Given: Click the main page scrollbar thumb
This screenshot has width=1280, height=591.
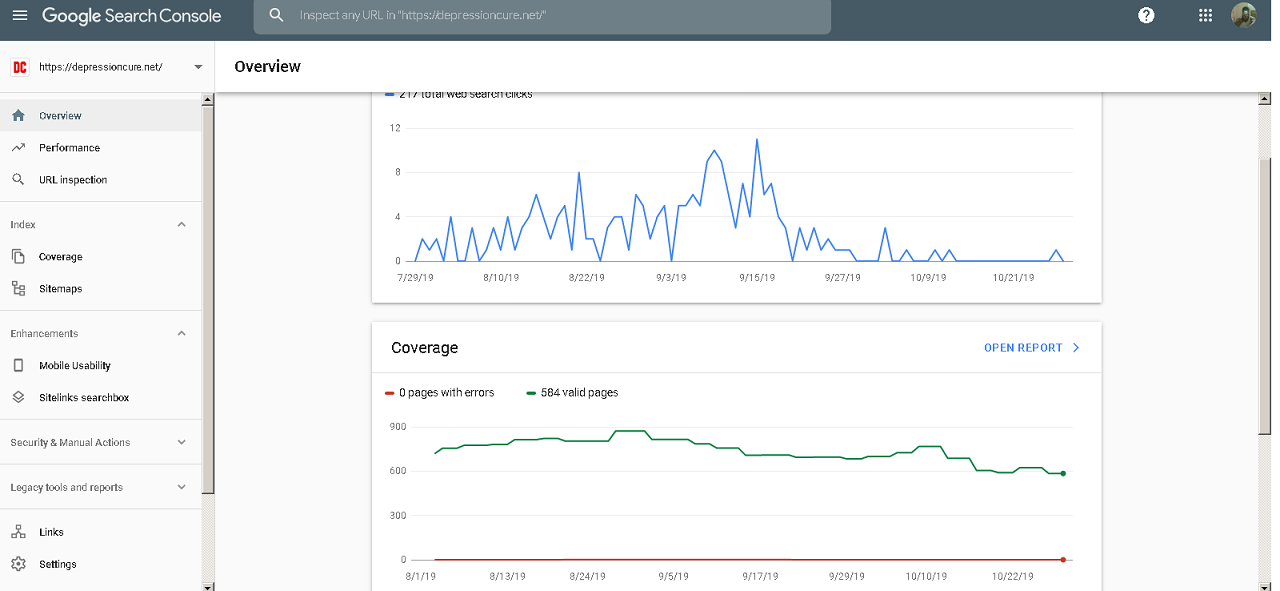Looking at the screenshot, I should (x=1265, y=295).
